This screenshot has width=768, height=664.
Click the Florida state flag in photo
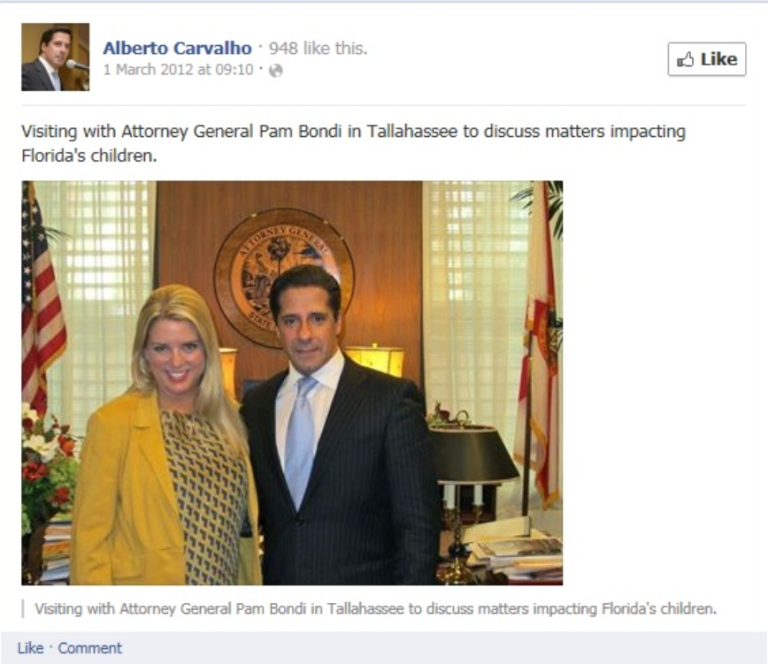[x=539, y=343]
